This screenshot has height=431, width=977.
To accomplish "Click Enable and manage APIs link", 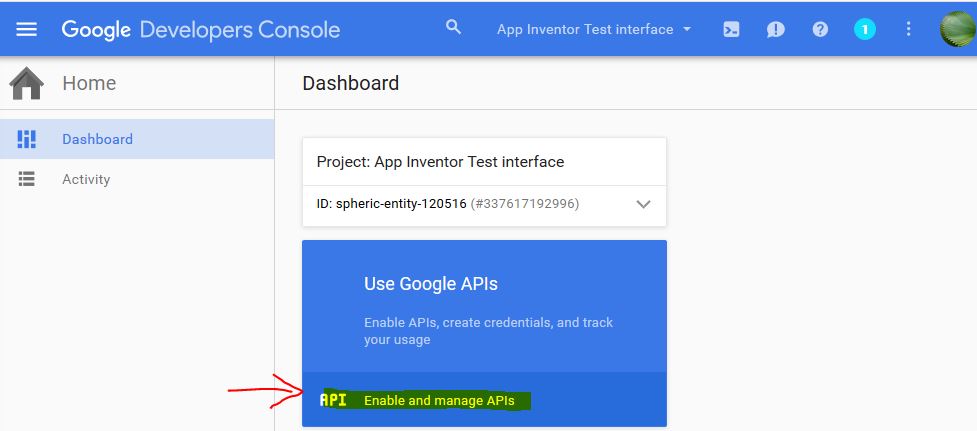I will (439, 400).
